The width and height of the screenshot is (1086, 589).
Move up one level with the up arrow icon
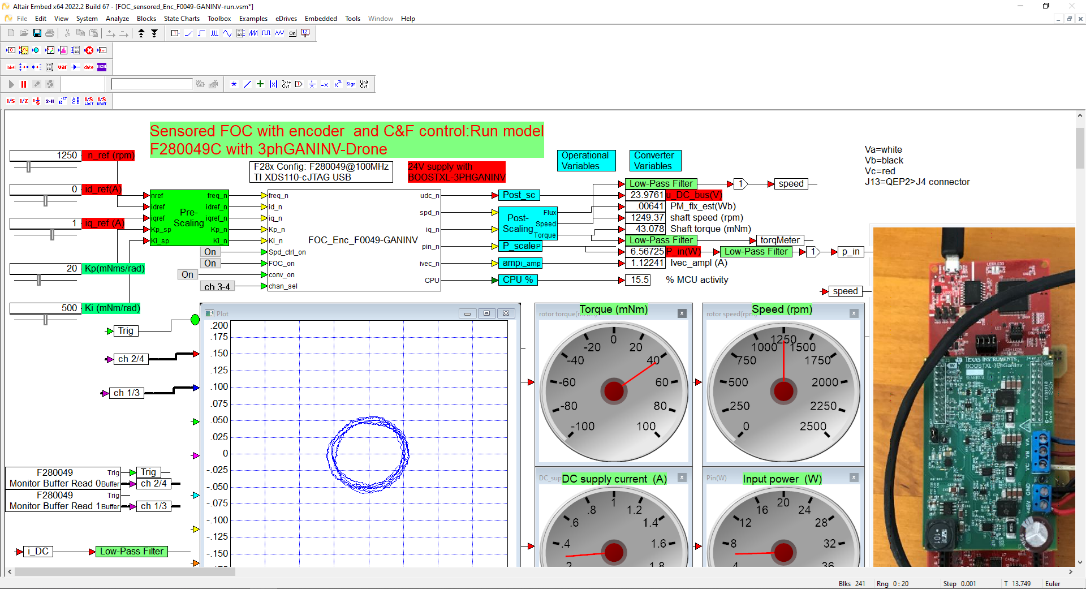(141, 33)
